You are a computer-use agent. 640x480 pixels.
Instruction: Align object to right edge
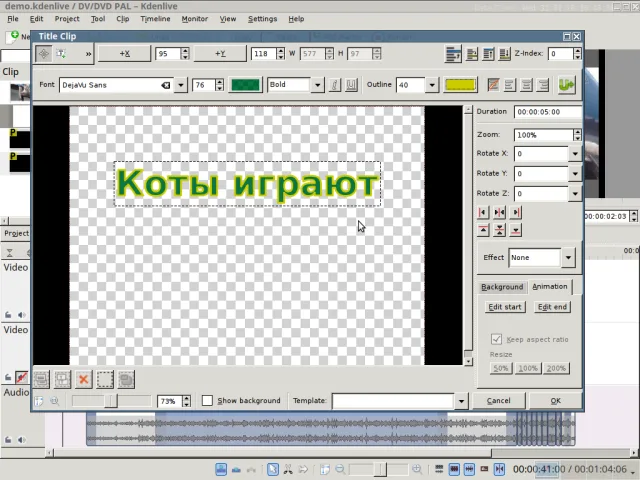click(516, 212)
